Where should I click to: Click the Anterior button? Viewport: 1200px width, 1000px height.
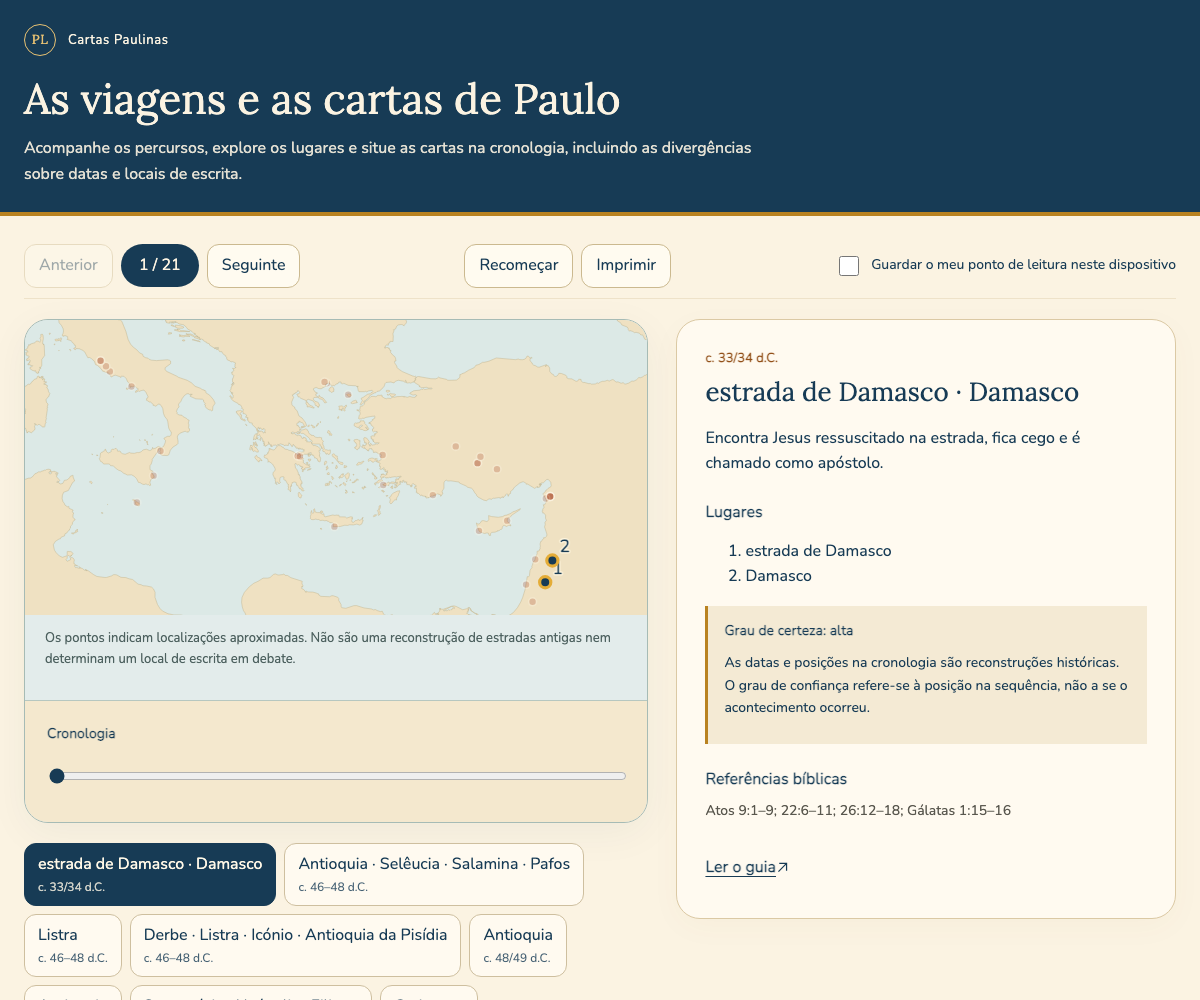tap(68, 266)
